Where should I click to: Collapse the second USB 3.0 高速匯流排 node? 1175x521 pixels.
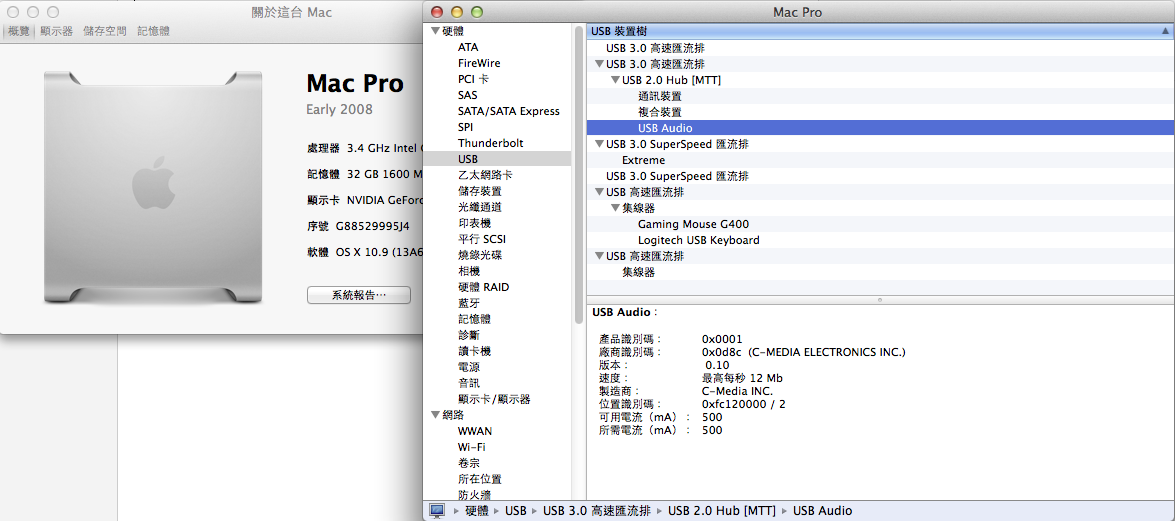599,64
